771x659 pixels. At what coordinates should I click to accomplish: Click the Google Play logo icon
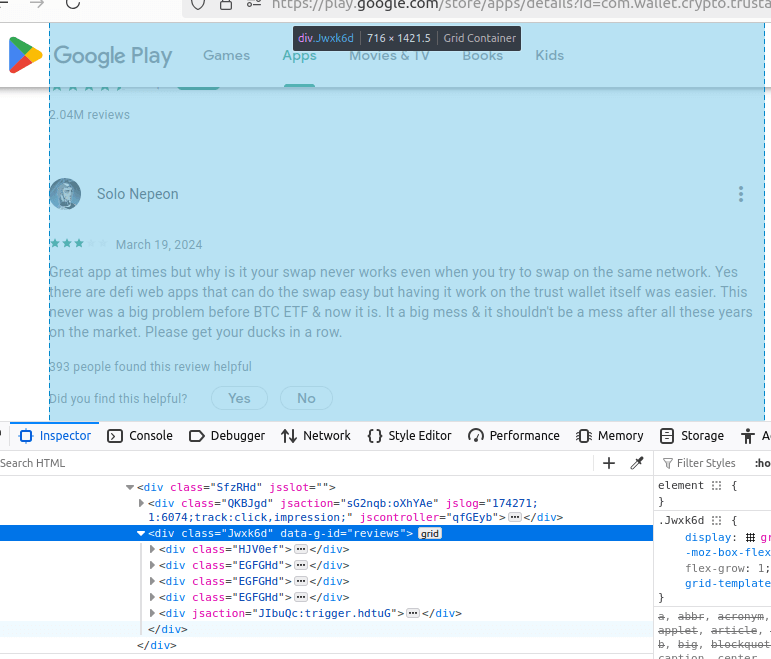(x=25, y=55)
